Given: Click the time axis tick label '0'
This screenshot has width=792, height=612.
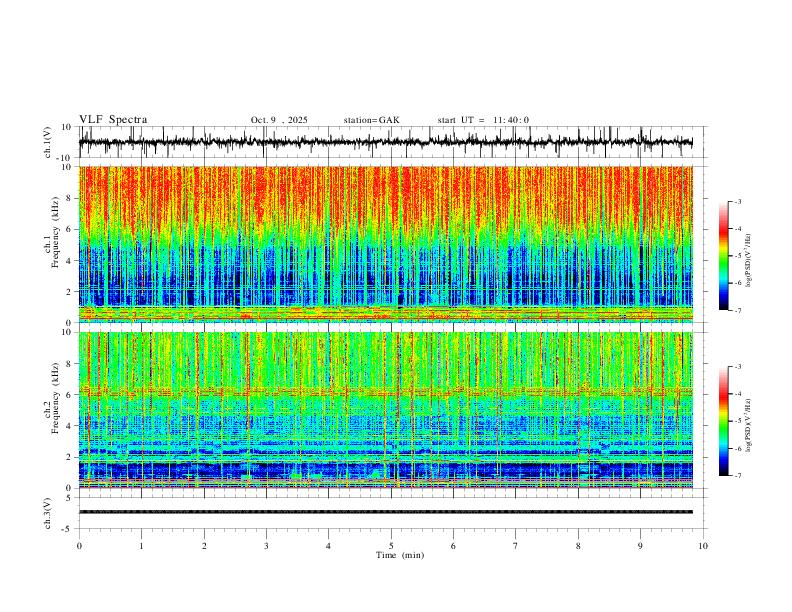Looking at the screenshot, I should [x=79, y=546].
